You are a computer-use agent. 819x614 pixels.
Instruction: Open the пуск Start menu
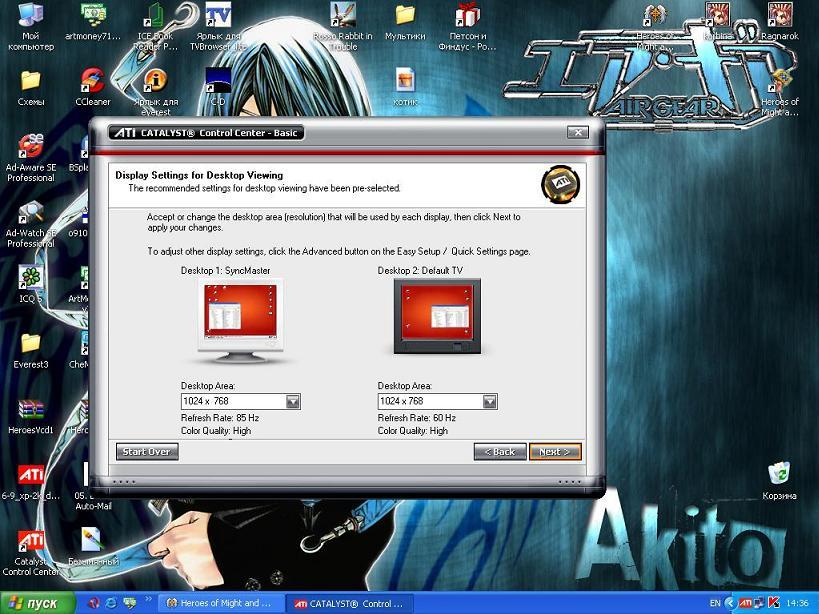[x=38, y=603]
